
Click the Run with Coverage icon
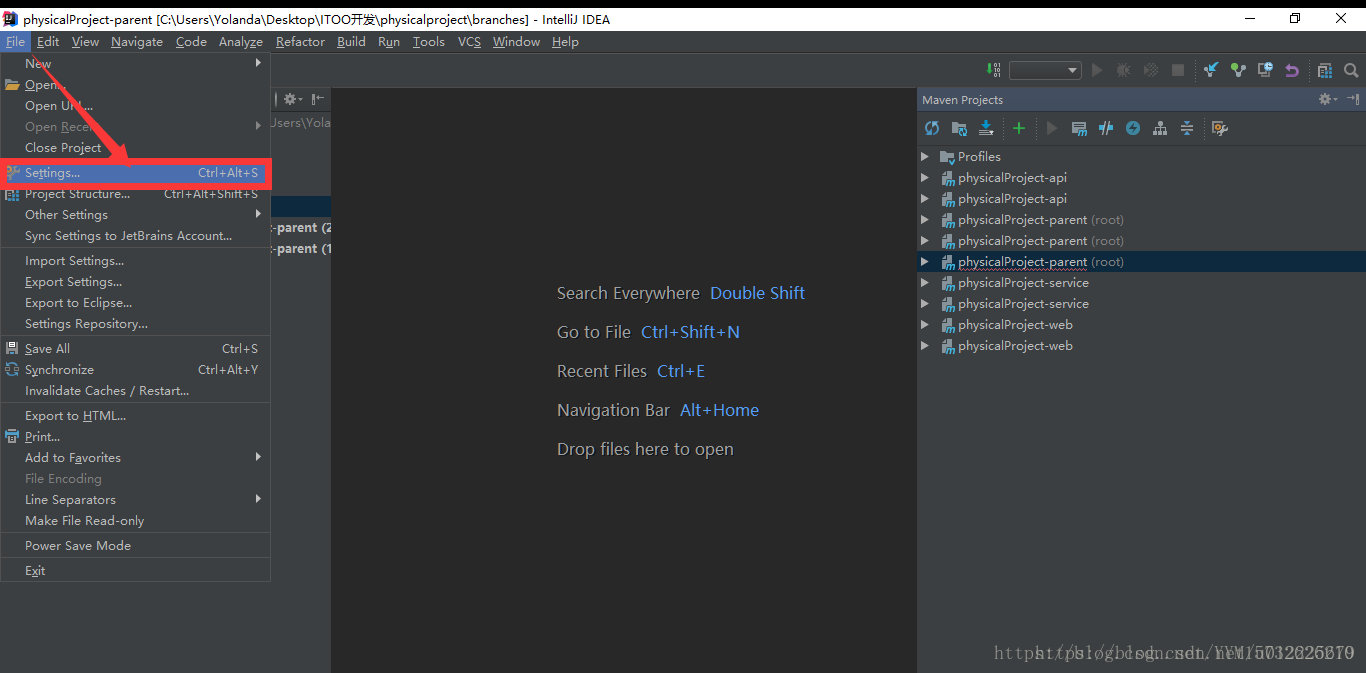[1151, 70]
